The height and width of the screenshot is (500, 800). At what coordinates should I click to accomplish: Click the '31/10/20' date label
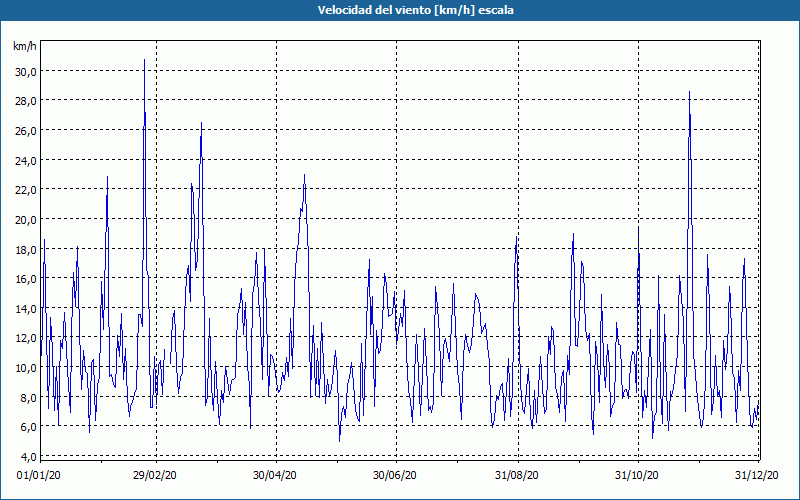(x=637, y=475)
